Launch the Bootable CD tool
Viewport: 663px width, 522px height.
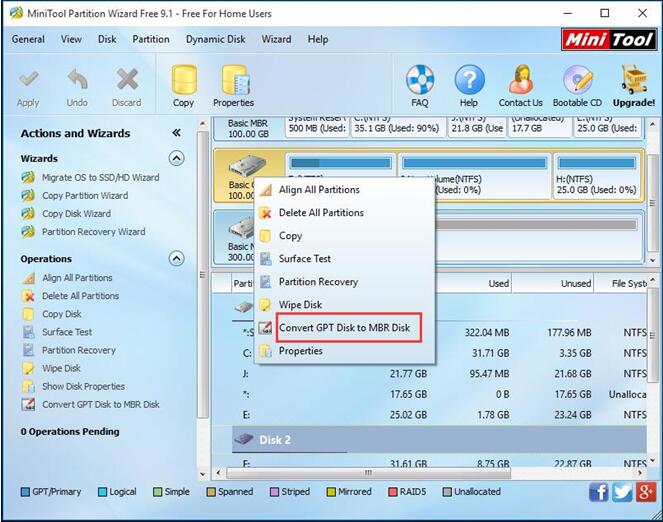[578, 79]
